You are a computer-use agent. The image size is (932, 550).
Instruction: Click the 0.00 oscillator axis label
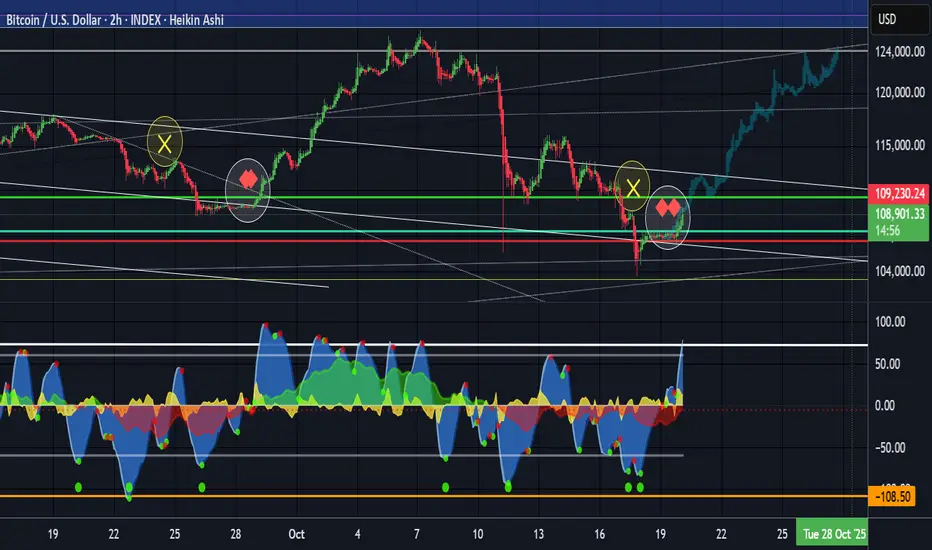pyautogui.click(x=884, y=406)
